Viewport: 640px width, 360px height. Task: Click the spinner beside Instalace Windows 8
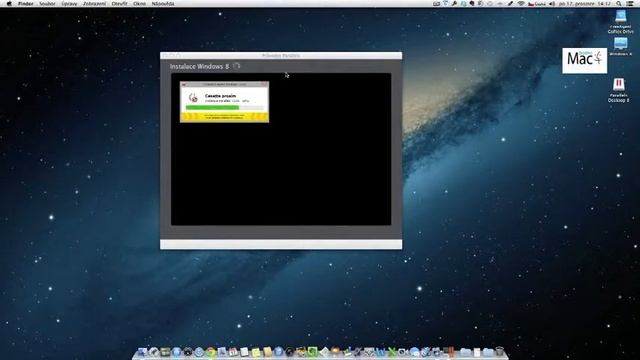236,66
